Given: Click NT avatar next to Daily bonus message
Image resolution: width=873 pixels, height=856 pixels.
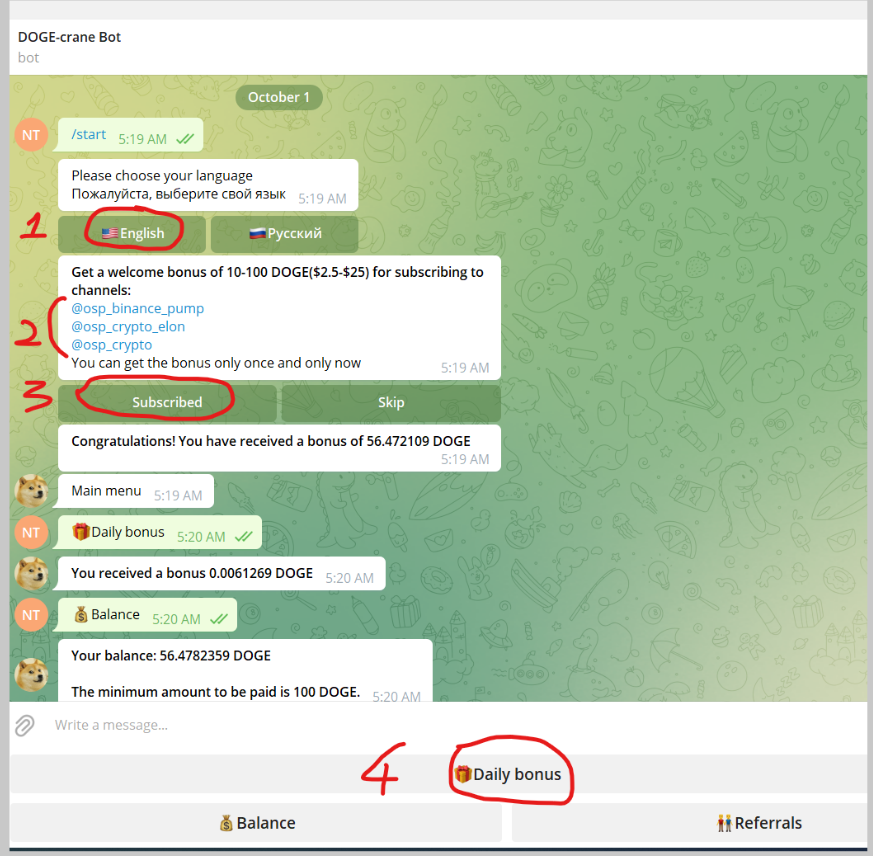Looking at the screenshot, I should (31, 532).
